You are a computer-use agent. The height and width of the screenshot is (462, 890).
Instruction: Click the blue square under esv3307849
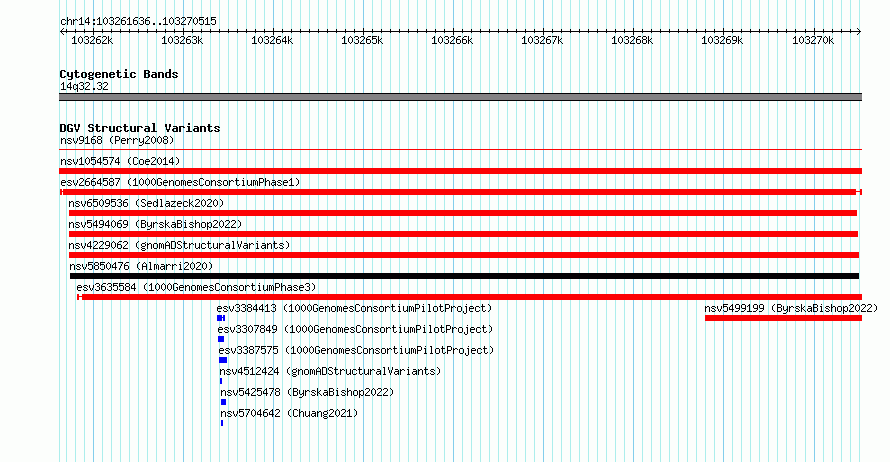click(221, 339)
